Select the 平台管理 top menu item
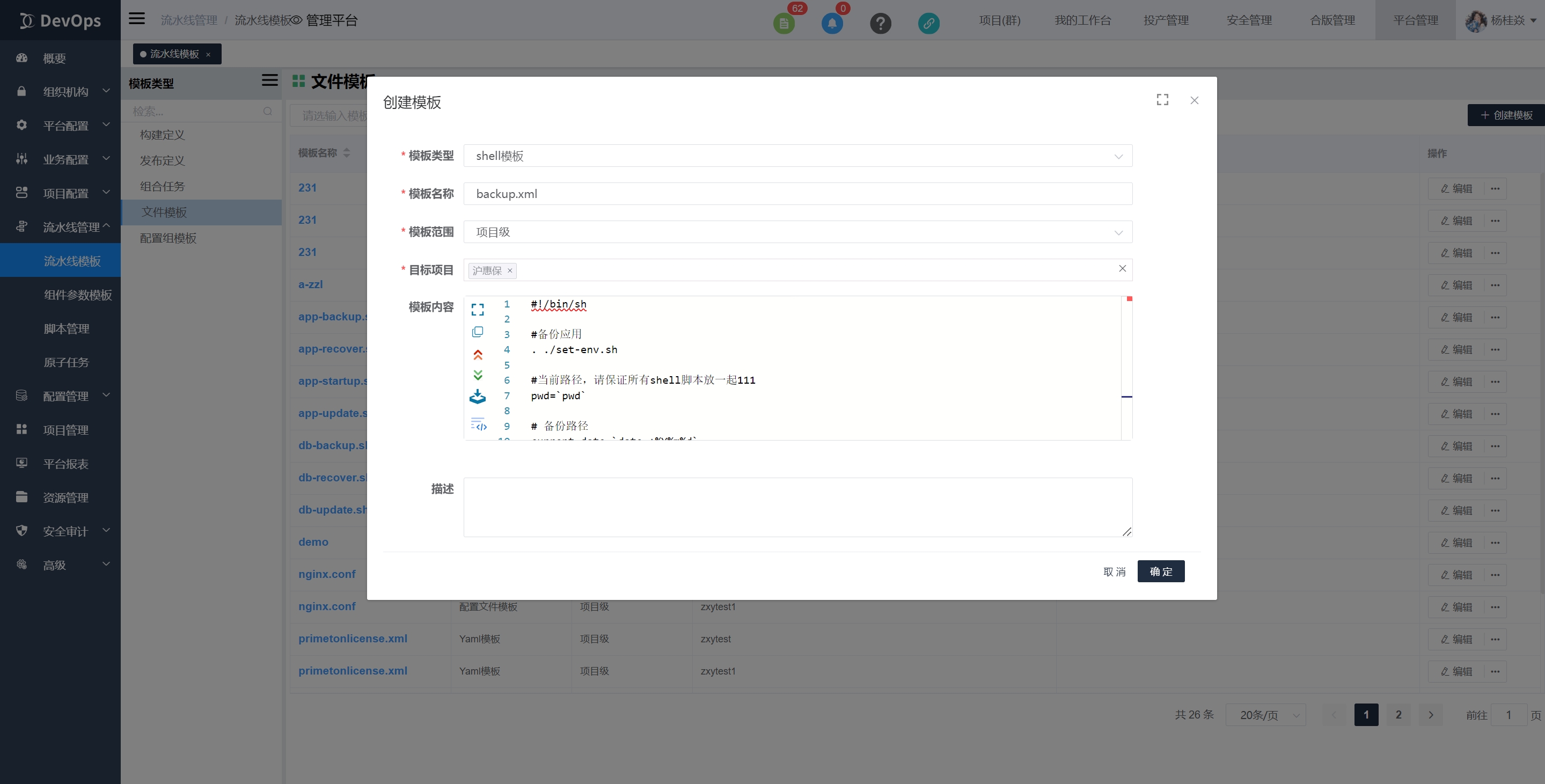Image resolution: width=1545 pixels, height=784 pixels. (x=1415, y=20)
